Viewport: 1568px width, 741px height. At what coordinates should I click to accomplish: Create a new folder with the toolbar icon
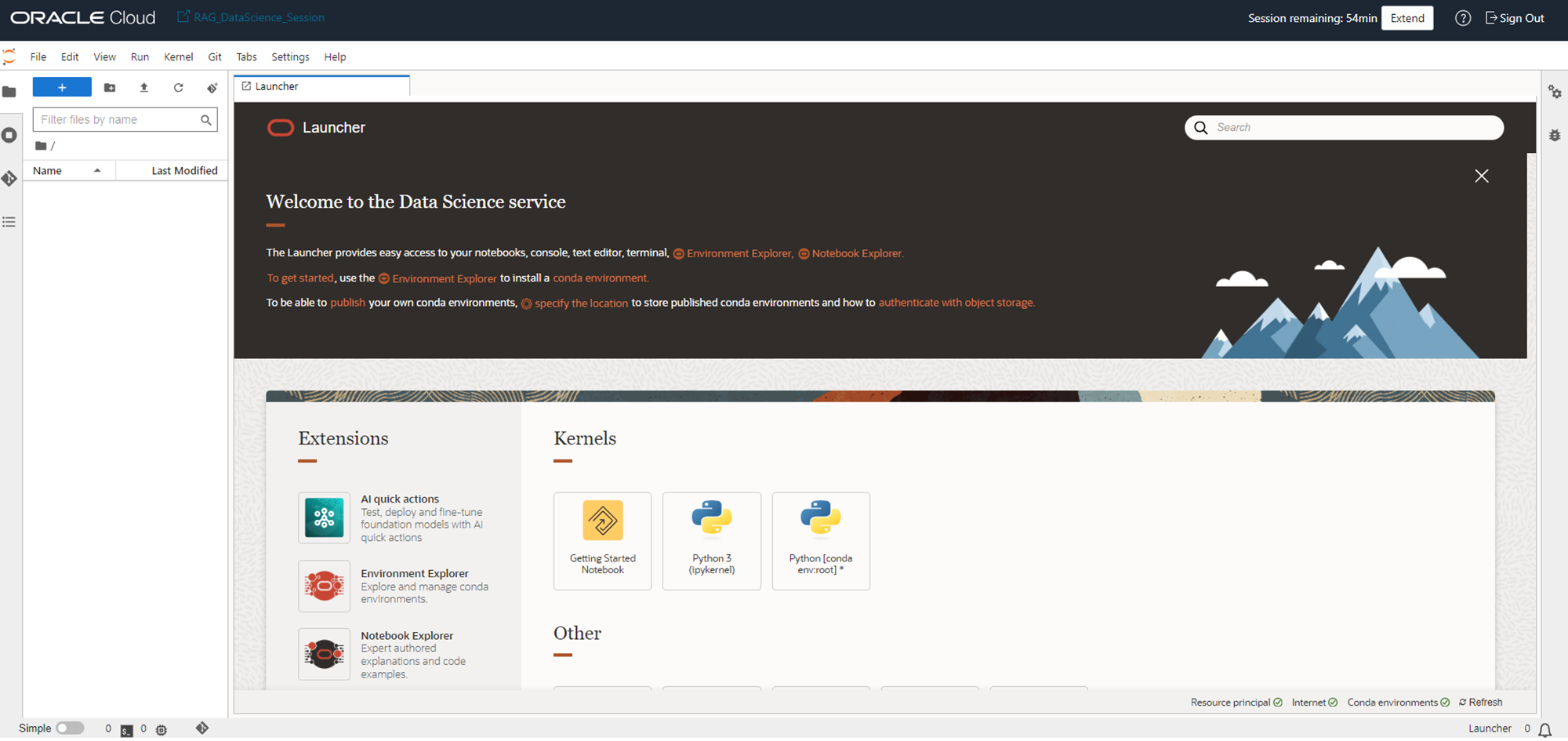tap(110, 88)
